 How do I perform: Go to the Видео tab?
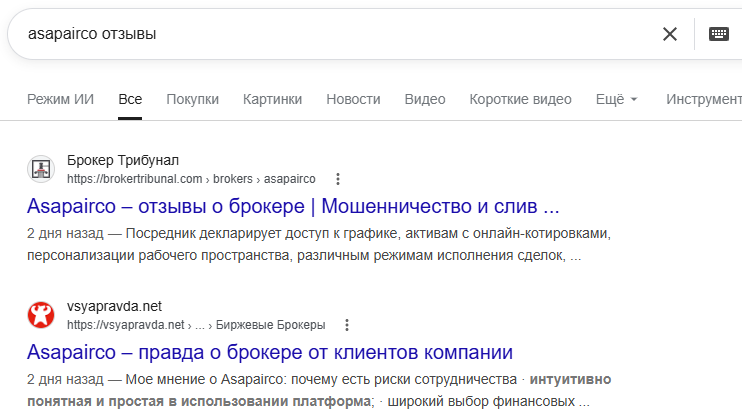(425, 99)
